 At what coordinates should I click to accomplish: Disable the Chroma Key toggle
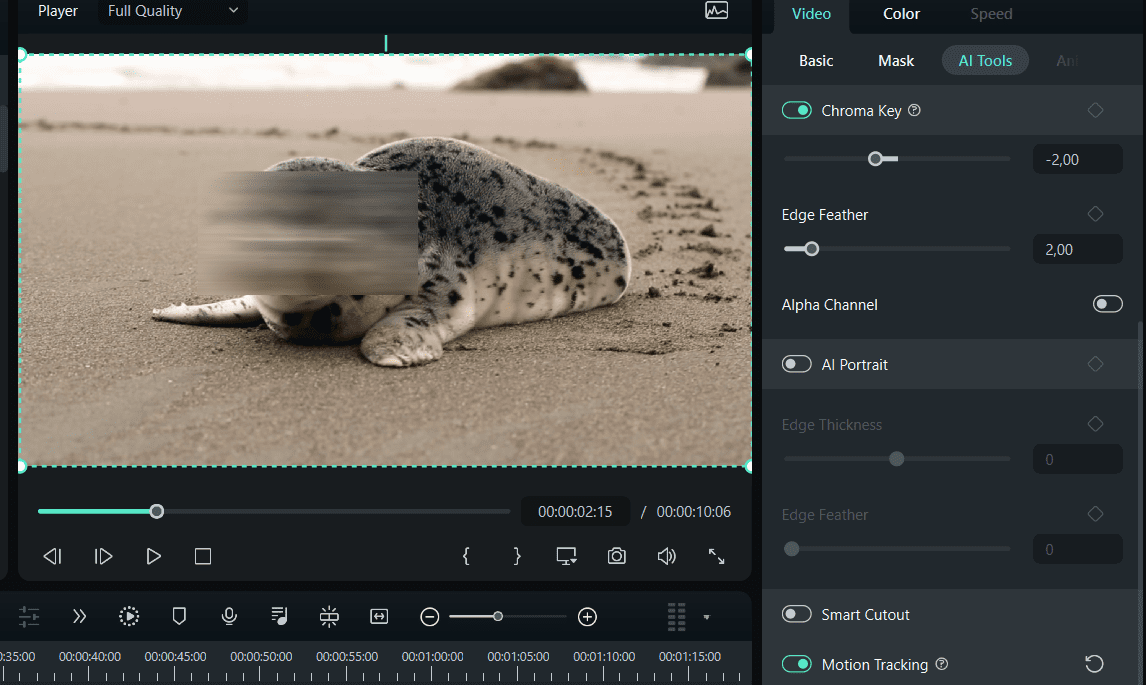(797, 110)
